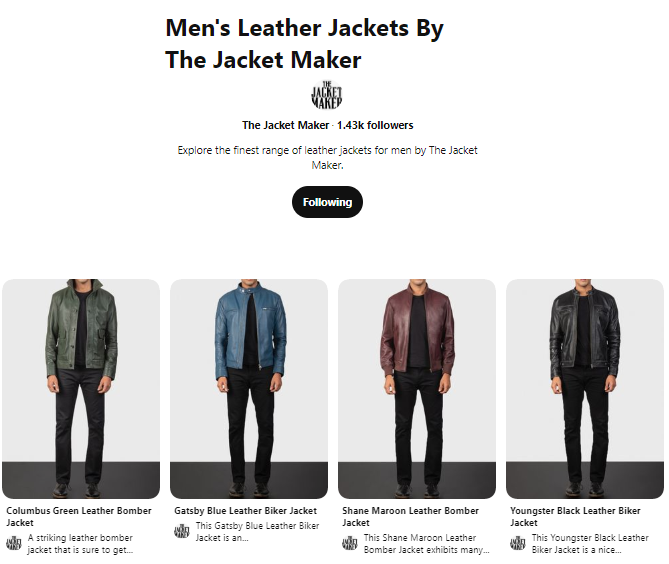Open the green leather bomber jacket image

81,389
